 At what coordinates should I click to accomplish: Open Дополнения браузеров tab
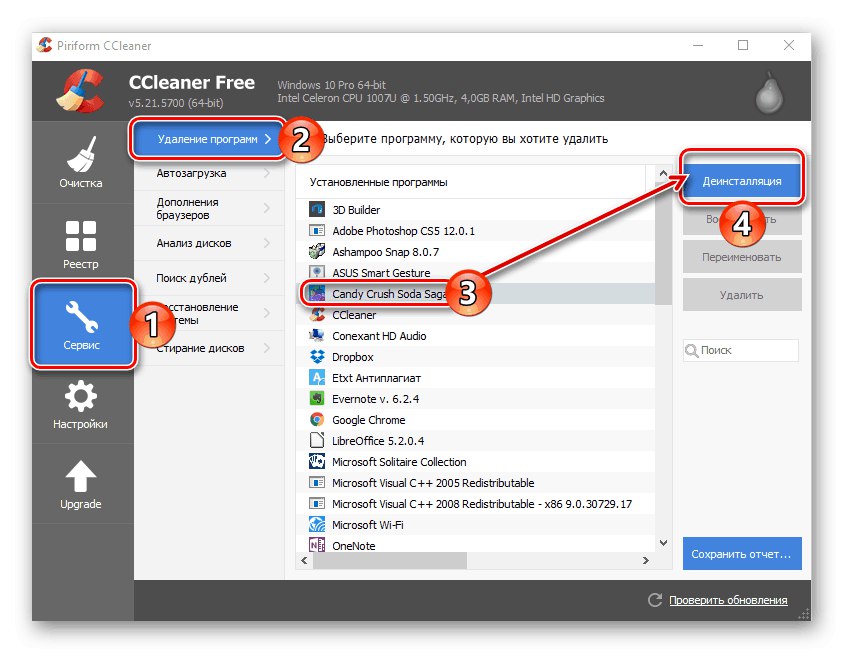[209, 208]
